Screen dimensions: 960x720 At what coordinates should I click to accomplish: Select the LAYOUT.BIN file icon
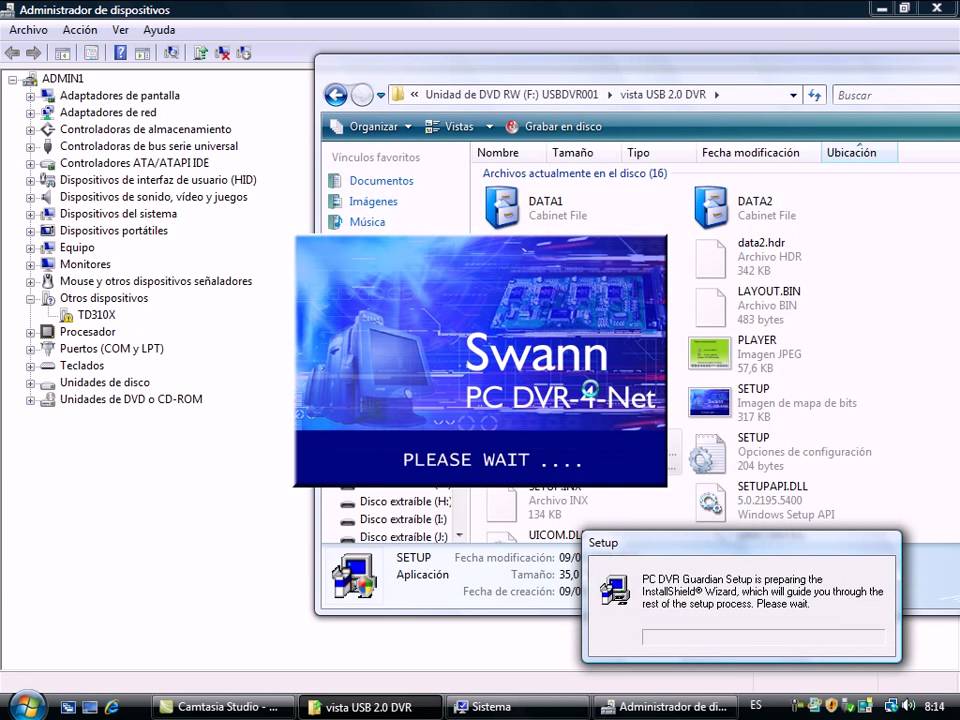(710, 306)
